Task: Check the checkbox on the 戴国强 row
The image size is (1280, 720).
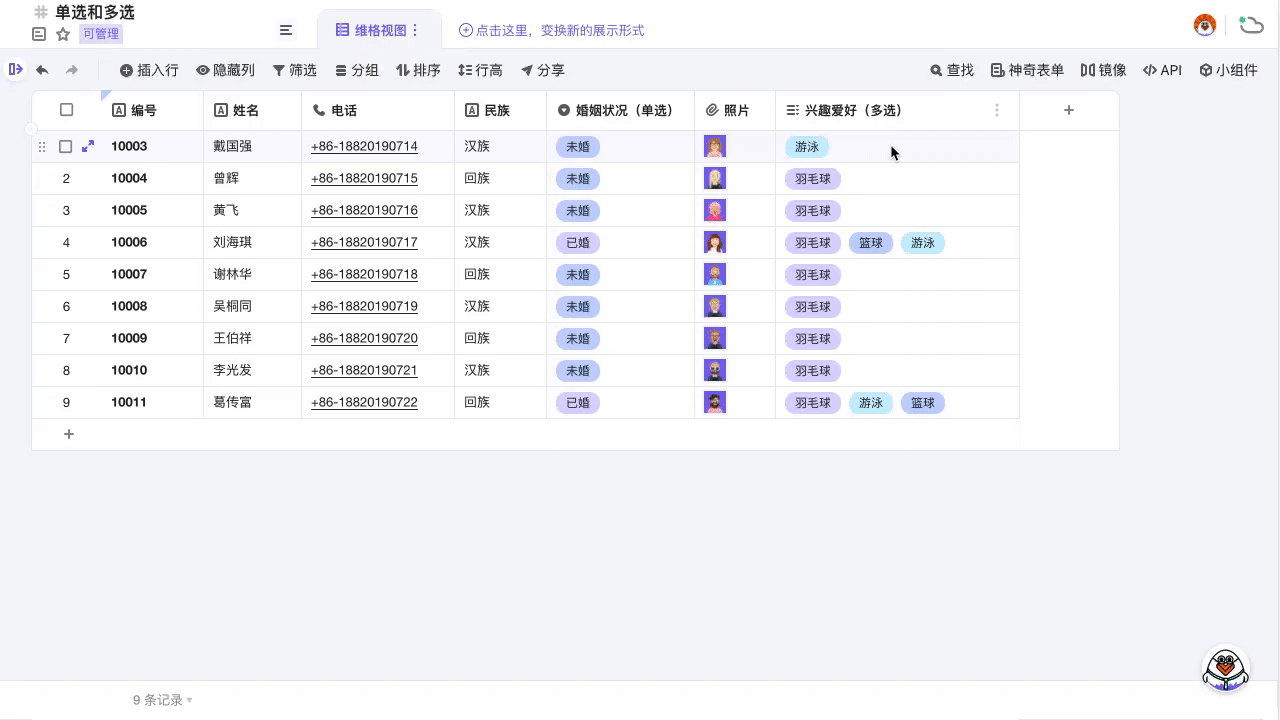Action: tap(65, 146)
